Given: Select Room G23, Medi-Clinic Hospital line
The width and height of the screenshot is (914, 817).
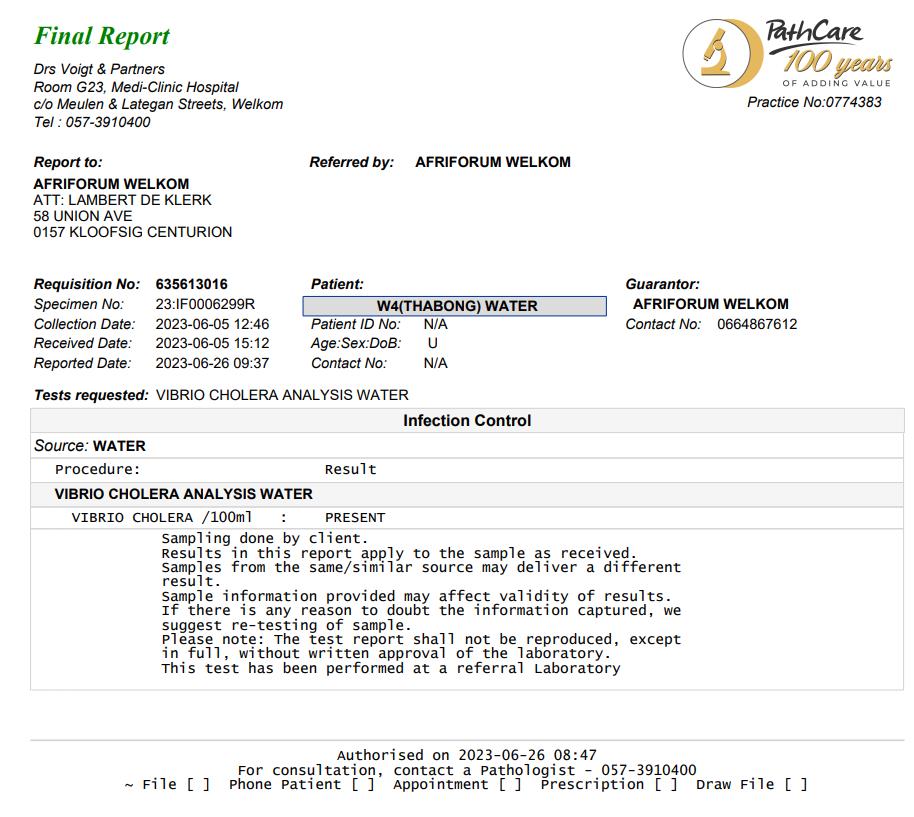Looking at the screenshot, I should click(136, 87).
